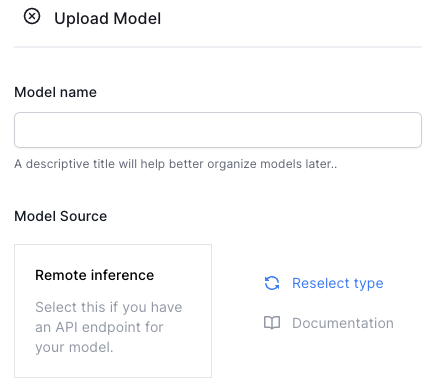Click the Model Source section label
Screen dimensions: 435x392
(x=61, y=216)
